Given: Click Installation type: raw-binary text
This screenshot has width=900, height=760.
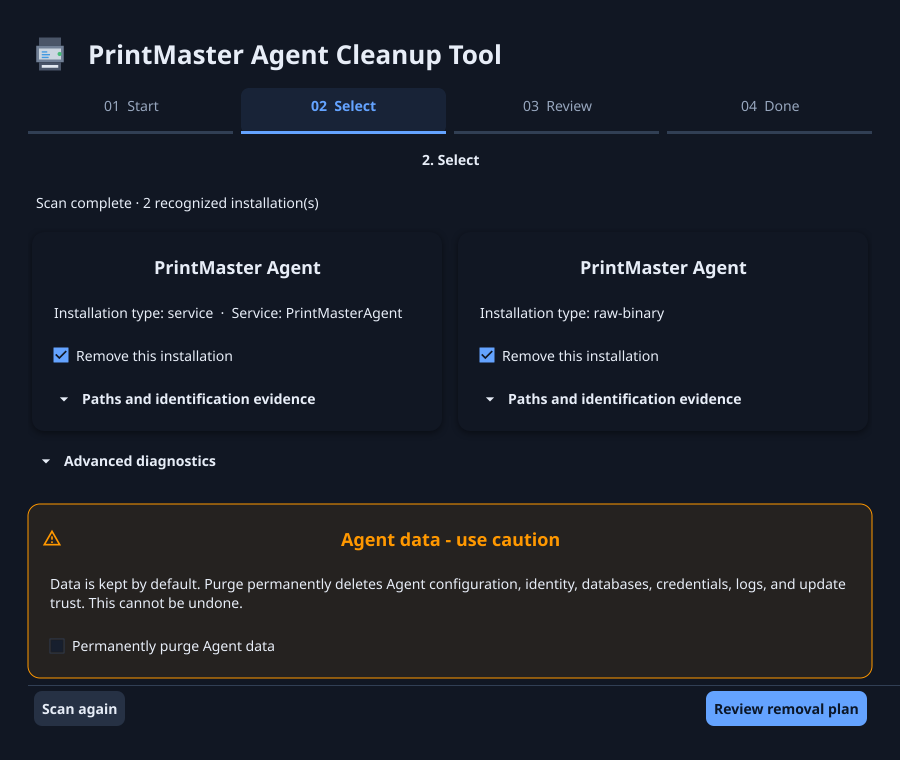Looking at the screenshot, I should (x=572, y=313).
